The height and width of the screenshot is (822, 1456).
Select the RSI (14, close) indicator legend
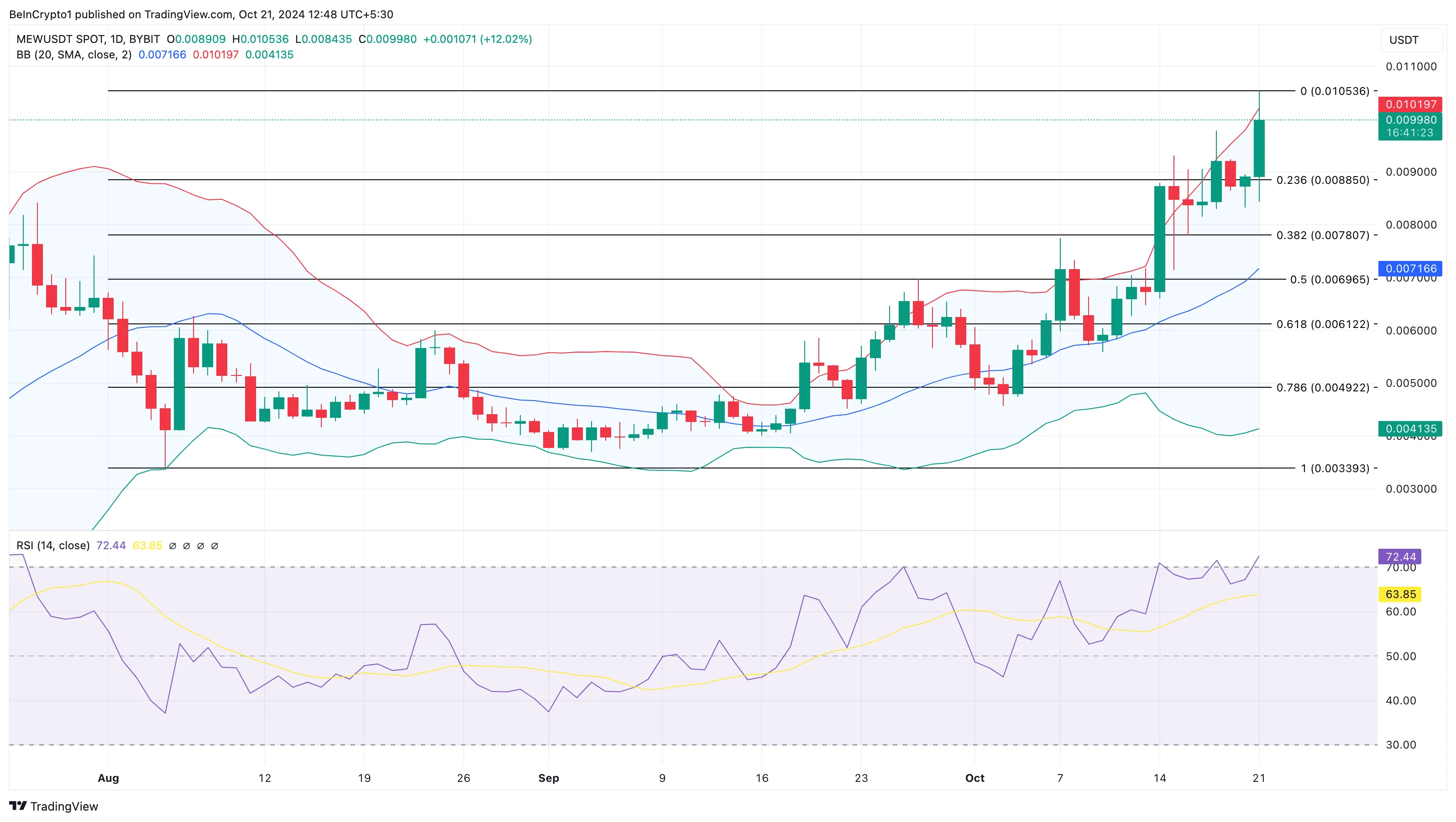pyautogui.click(x=53, y=545)
